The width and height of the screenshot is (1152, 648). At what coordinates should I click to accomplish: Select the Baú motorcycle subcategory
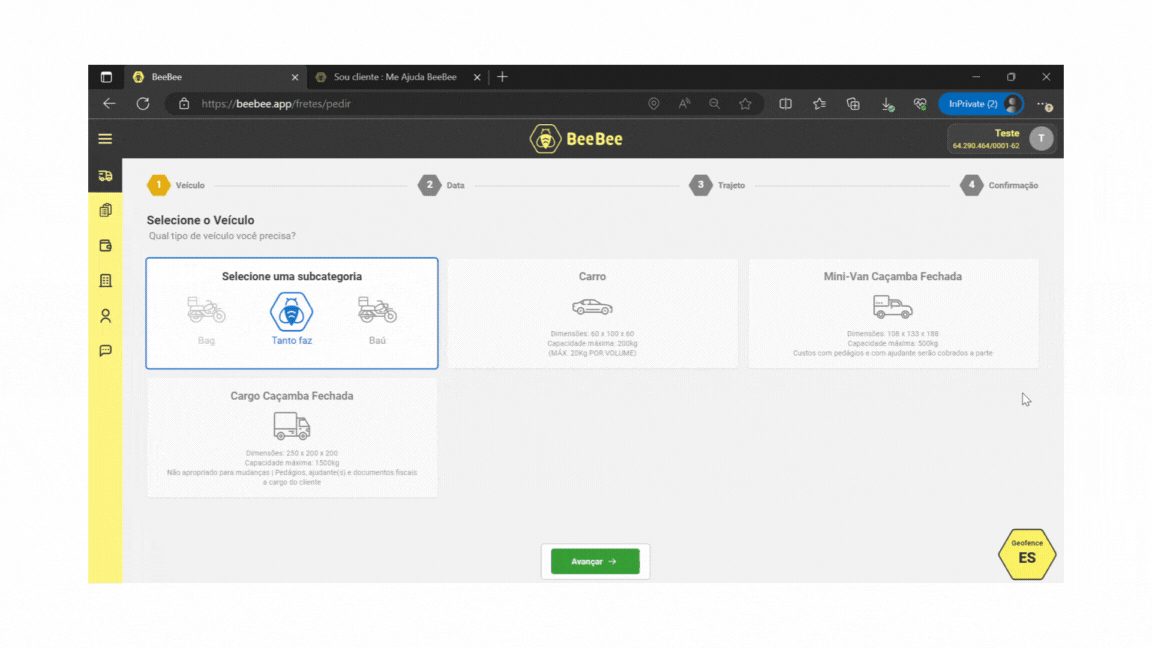click(377, 320)
